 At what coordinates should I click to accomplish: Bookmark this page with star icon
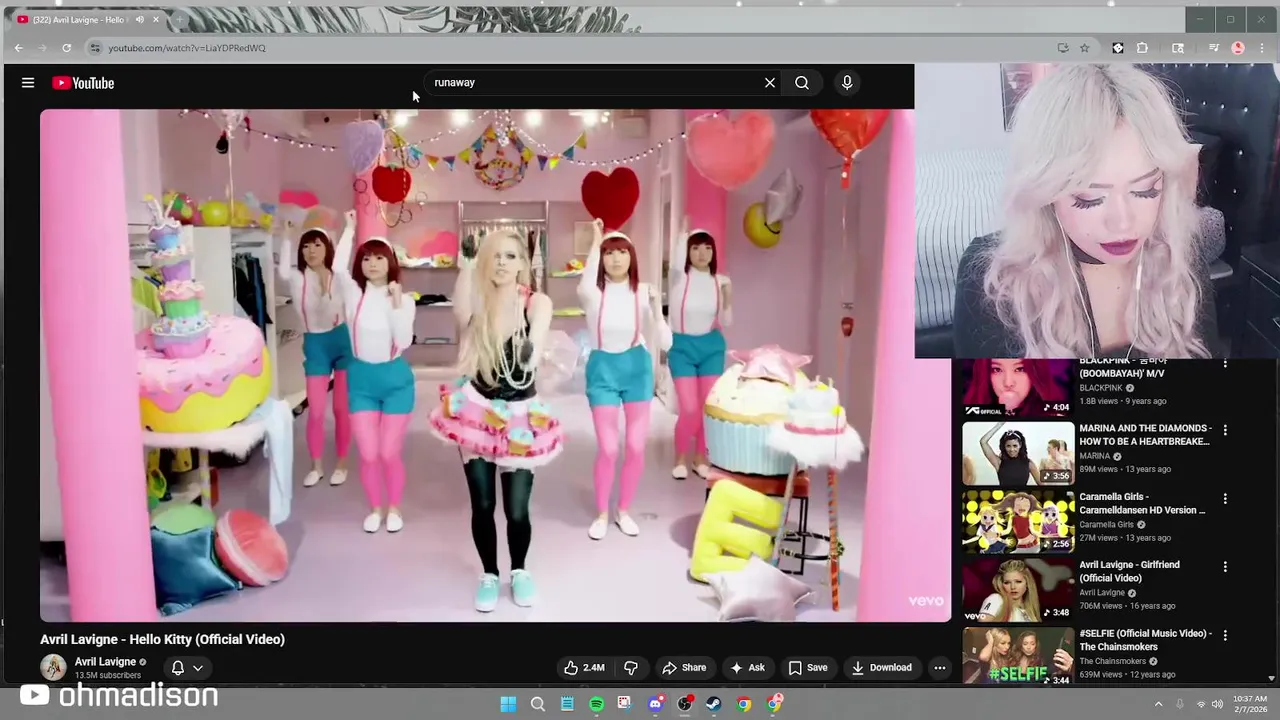click(x=1084, y=48)
